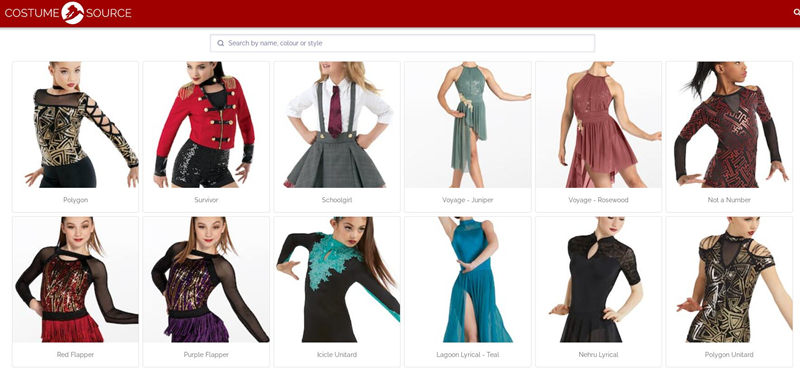Click the 'Survivor' costume title text
Screen dimensions: 800x372
[206, 200]
